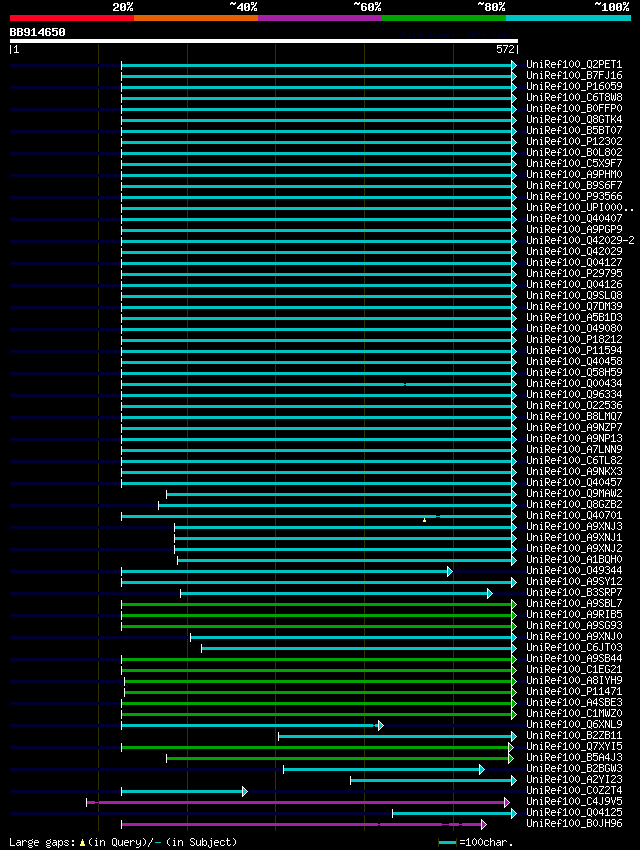Select the UniRef100_Q40457 label

click(x=574, y=482)
